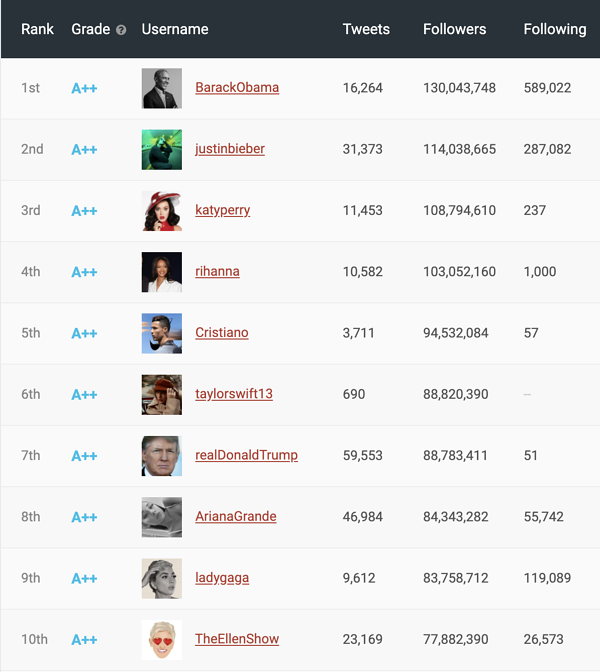
Task: Open Cristiano's profile picture
Action: (162, 333)
